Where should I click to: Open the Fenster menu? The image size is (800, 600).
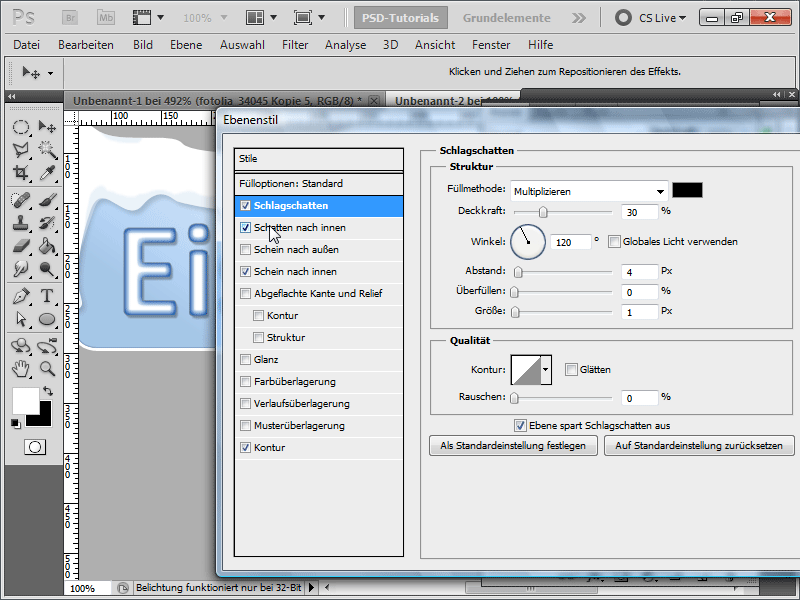click(491, 45)
